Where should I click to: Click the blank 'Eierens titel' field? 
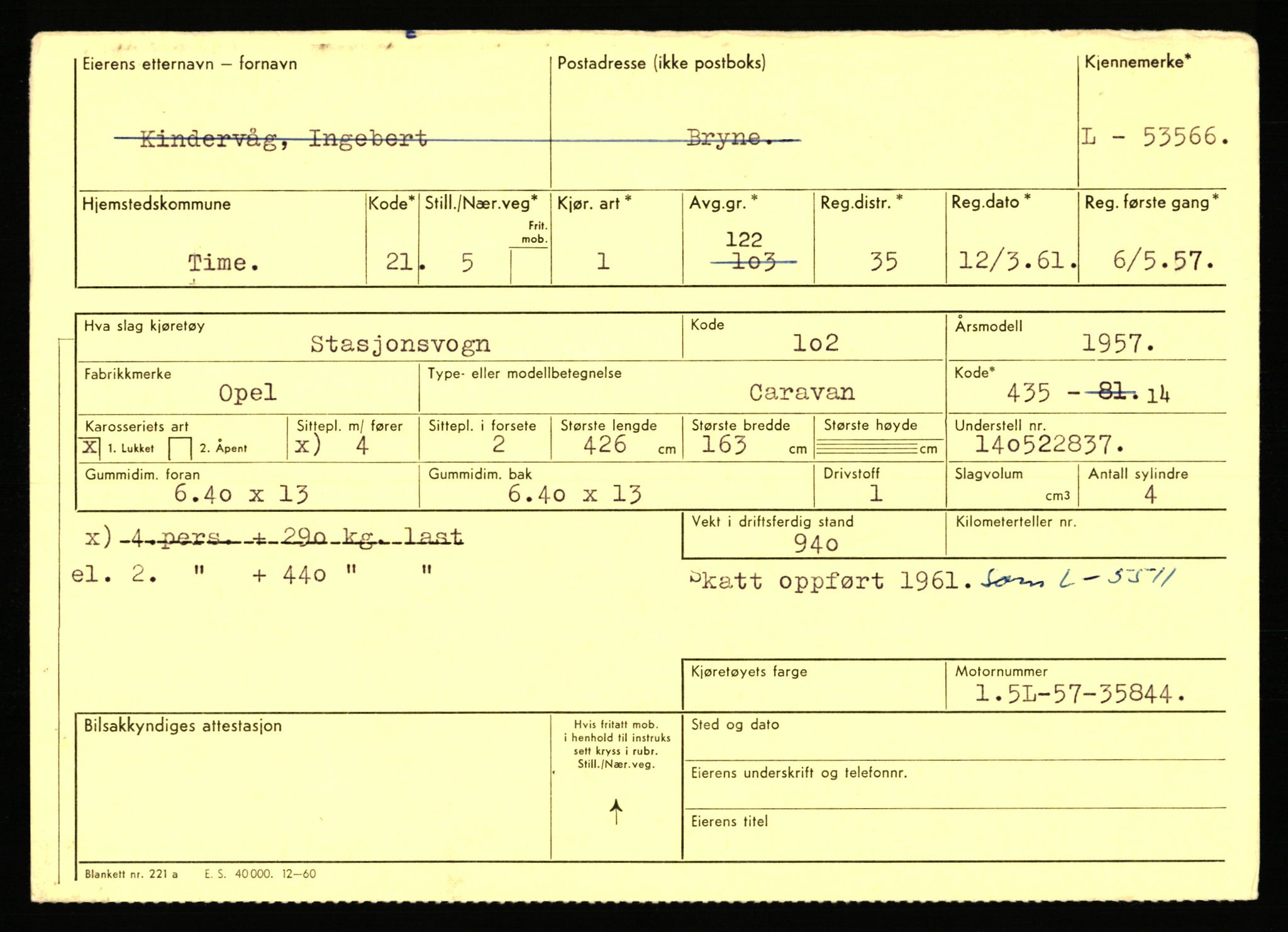tap(955, 834)
